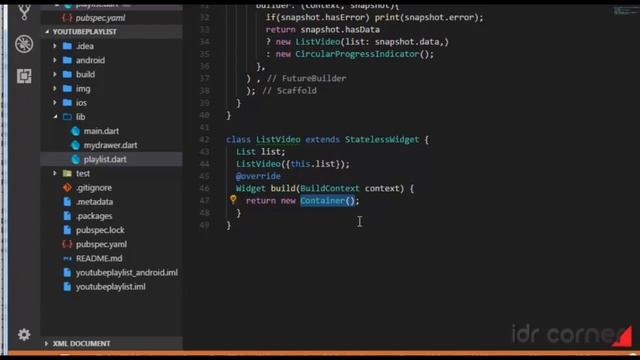Viewport: 640px width, 360px height.
Task: Click line number 47 in gutter
Action: 204,200
